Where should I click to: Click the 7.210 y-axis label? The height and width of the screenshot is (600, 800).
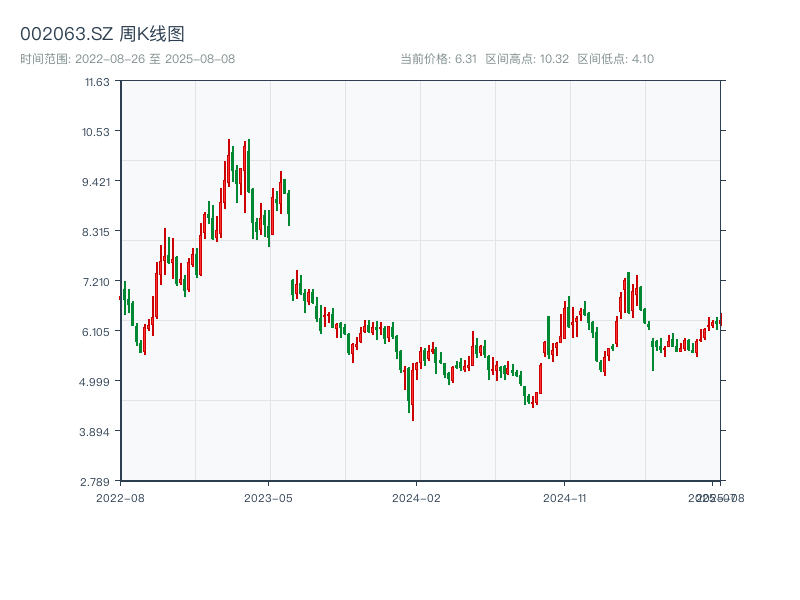tap(97, 281)
